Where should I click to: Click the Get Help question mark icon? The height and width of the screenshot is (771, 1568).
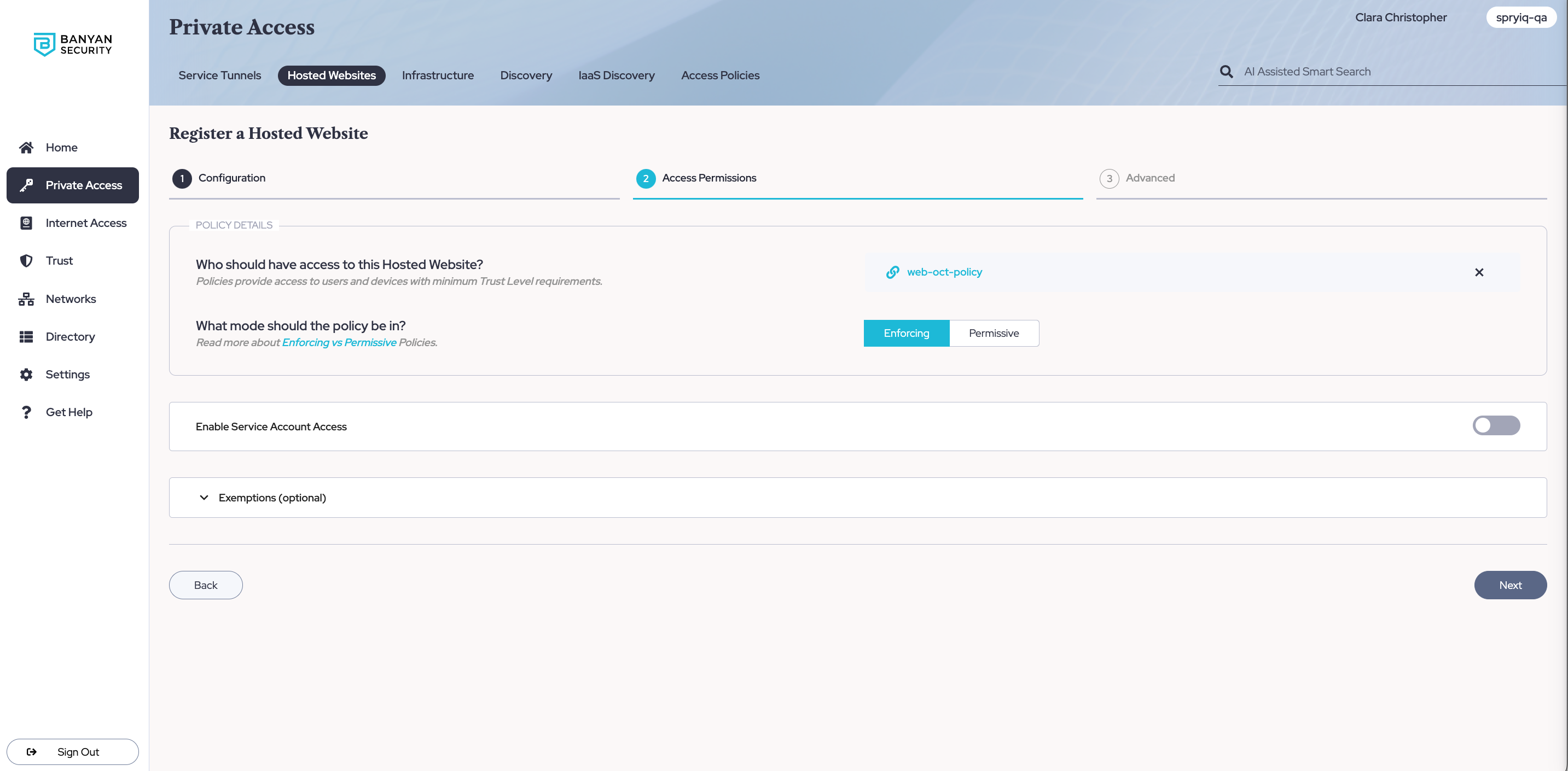click(26, 412)
